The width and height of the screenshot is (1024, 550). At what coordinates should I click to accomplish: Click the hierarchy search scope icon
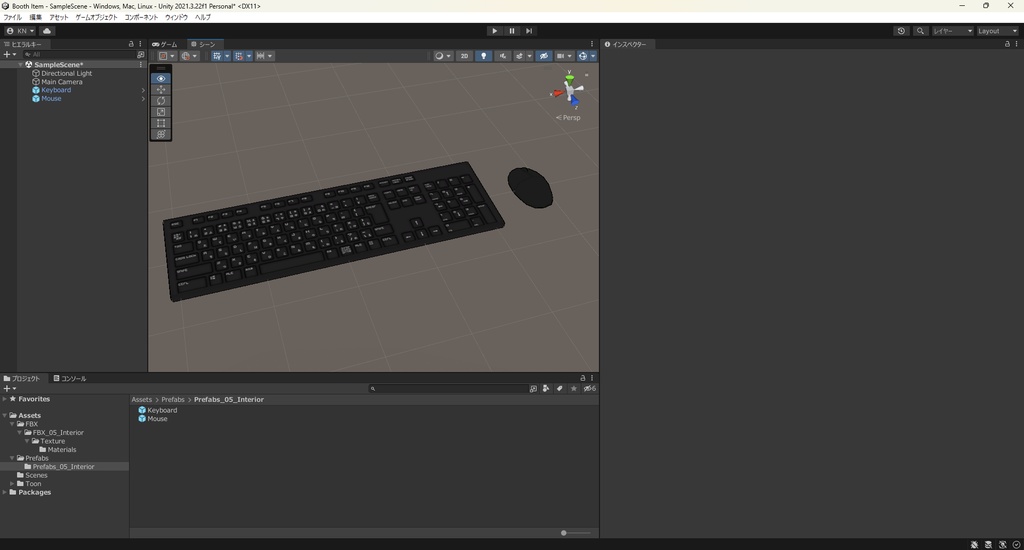[140, 55]
